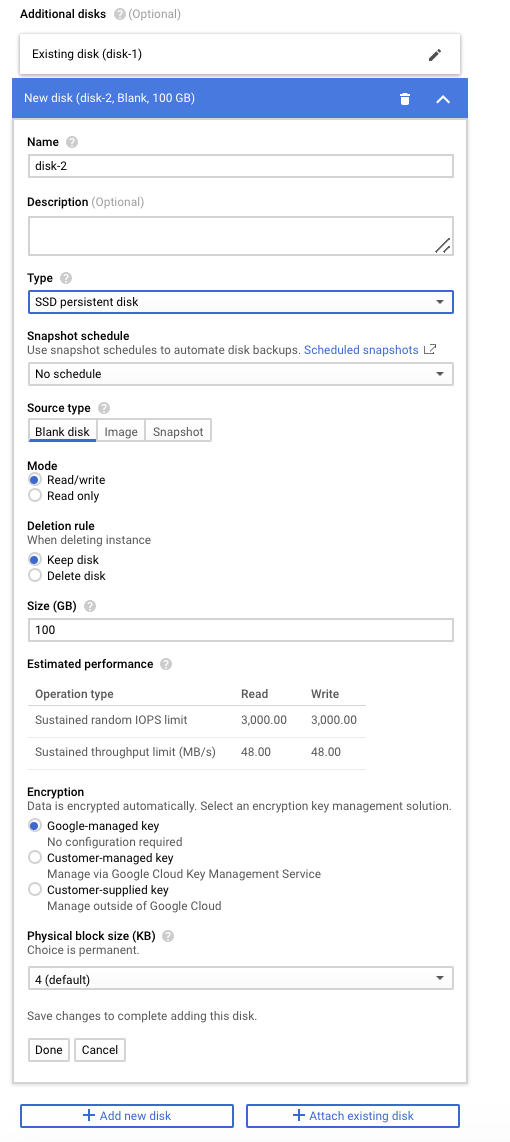Open the SSD persistent disk type dropdown
Screen dimensions: 510x1142
click(x=240, y=302)
